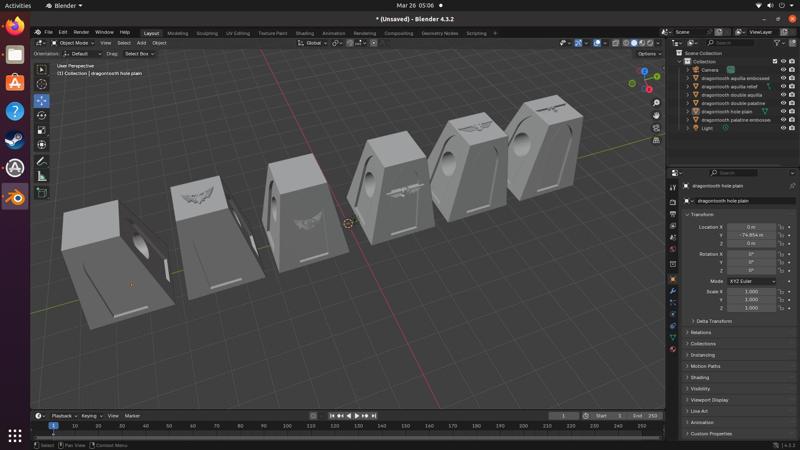Screen dimensions: 800x450
Task: Choose the Scale tool
Action: coord(42,130)
